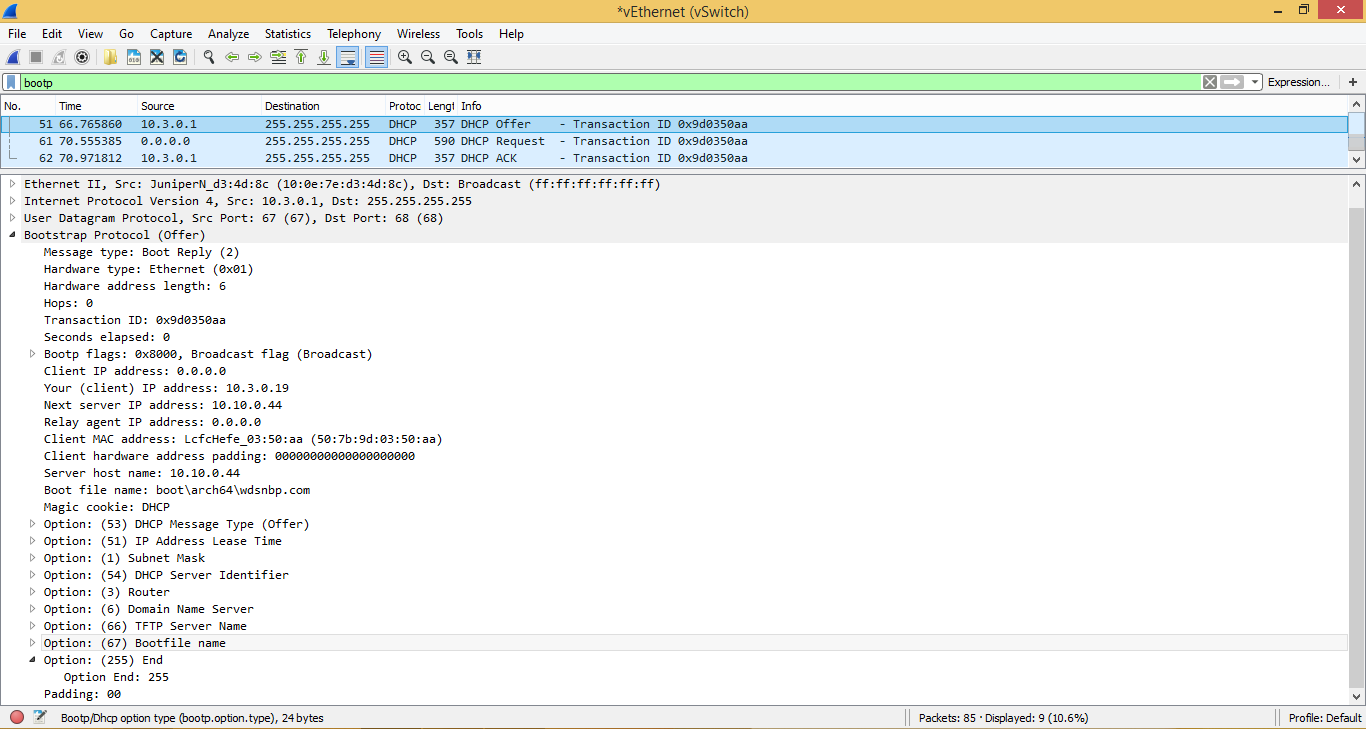Select the DHCP Request packet 61
Screen dimensions: 1366x729
(674, 141)
